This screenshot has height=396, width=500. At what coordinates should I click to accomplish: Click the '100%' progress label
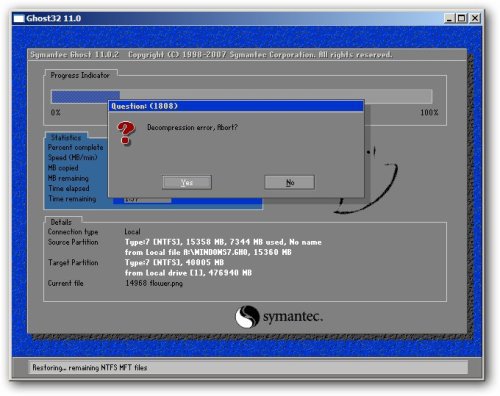[x=429, y=113]
